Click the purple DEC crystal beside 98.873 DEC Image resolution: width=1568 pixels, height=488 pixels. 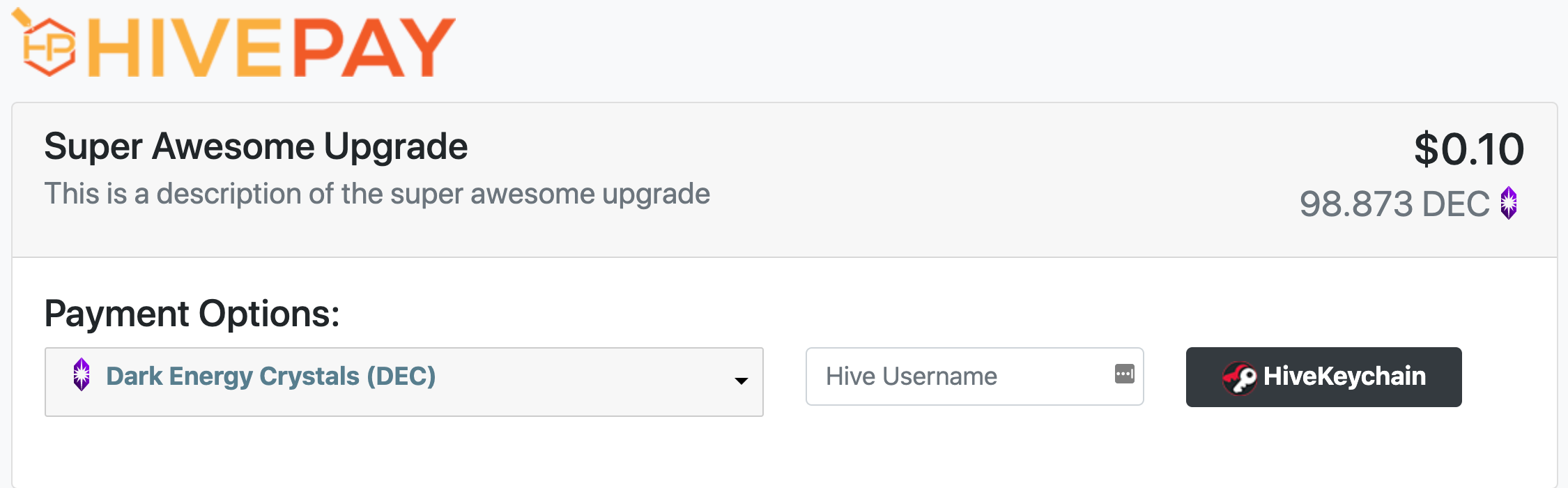[1509, 203]
